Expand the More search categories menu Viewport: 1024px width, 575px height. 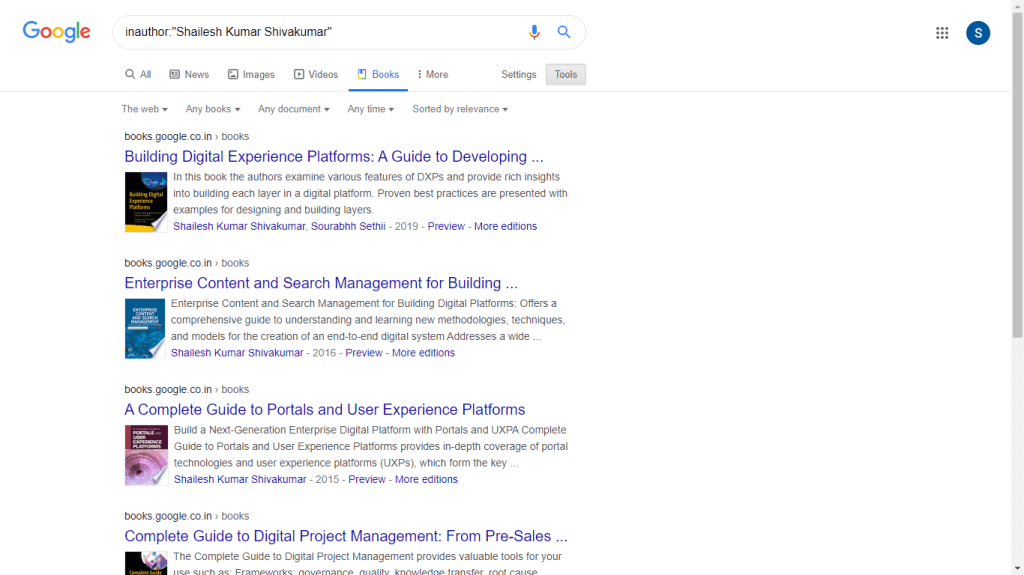433,75
